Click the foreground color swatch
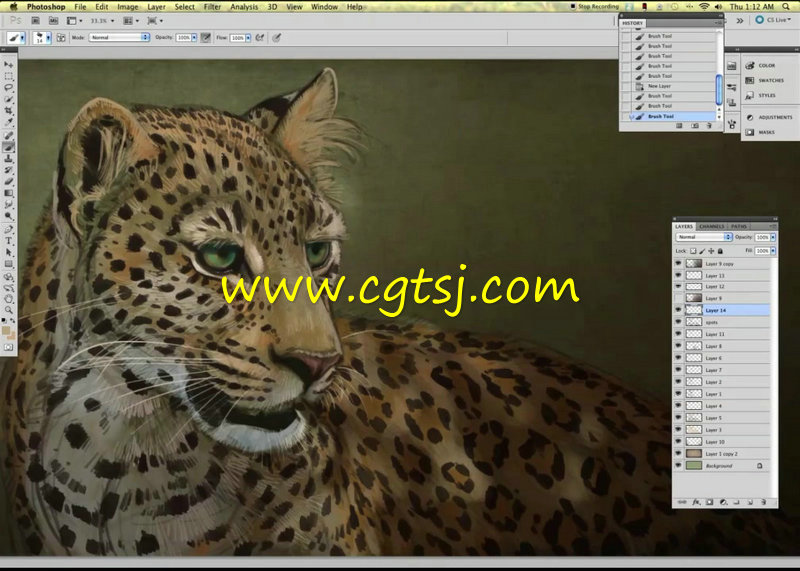 (x=6, y=330)
